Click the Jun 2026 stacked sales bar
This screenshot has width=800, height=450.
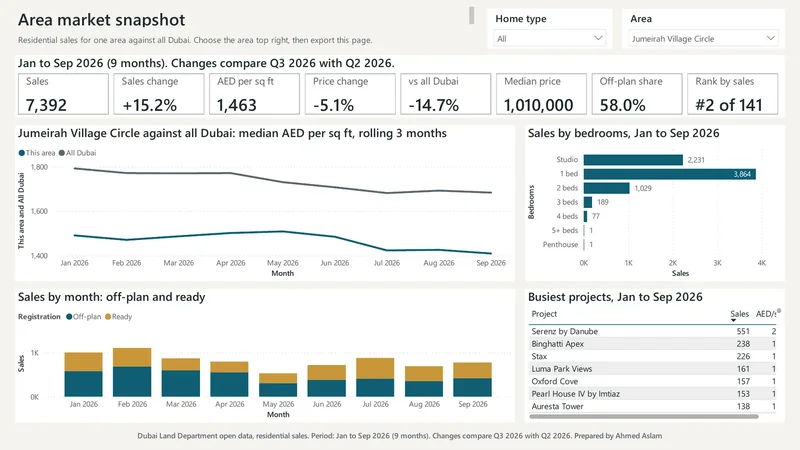click(327, 381)
